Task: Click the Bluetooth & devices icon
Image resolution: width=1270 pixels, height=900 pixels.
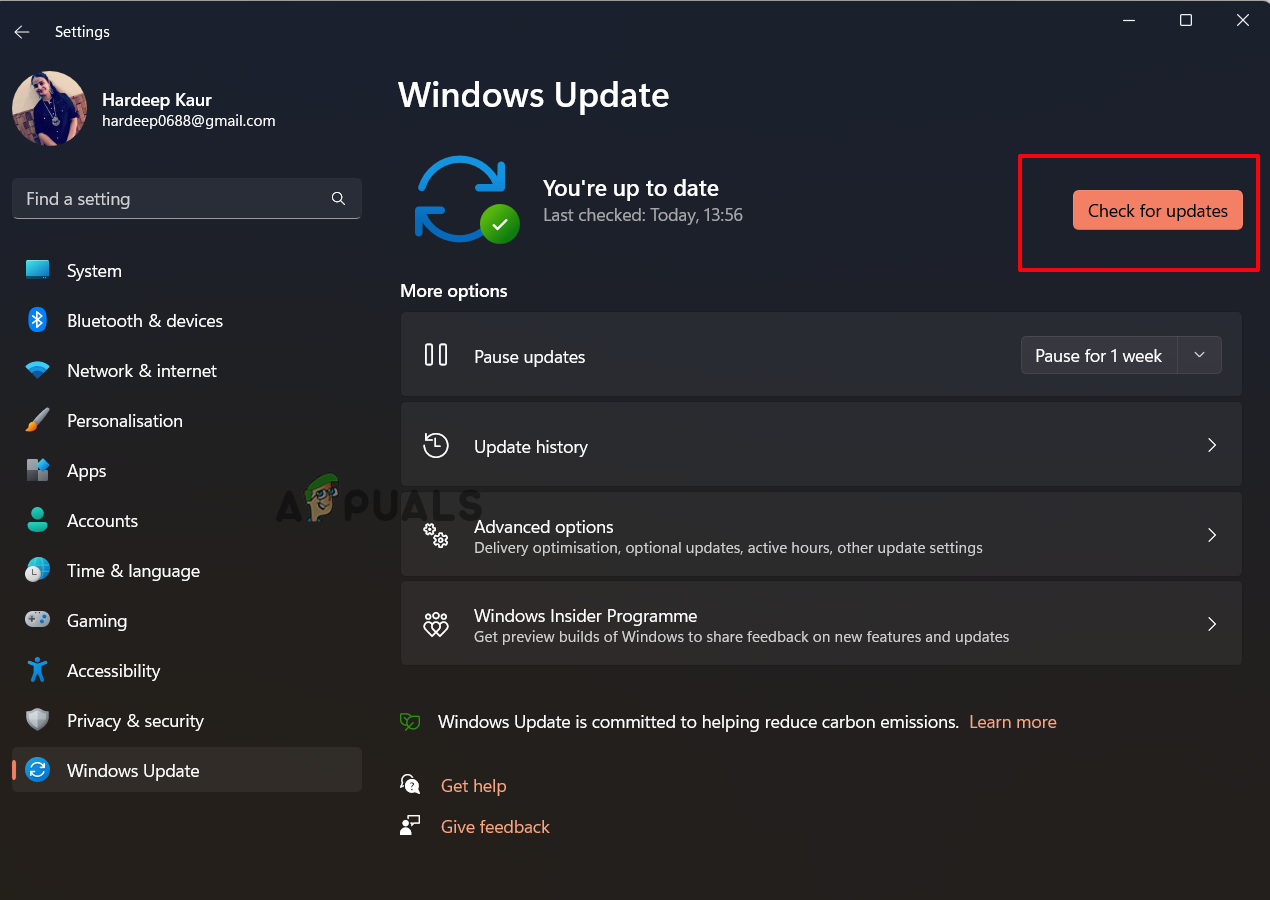Action: (x=38, y=320)
